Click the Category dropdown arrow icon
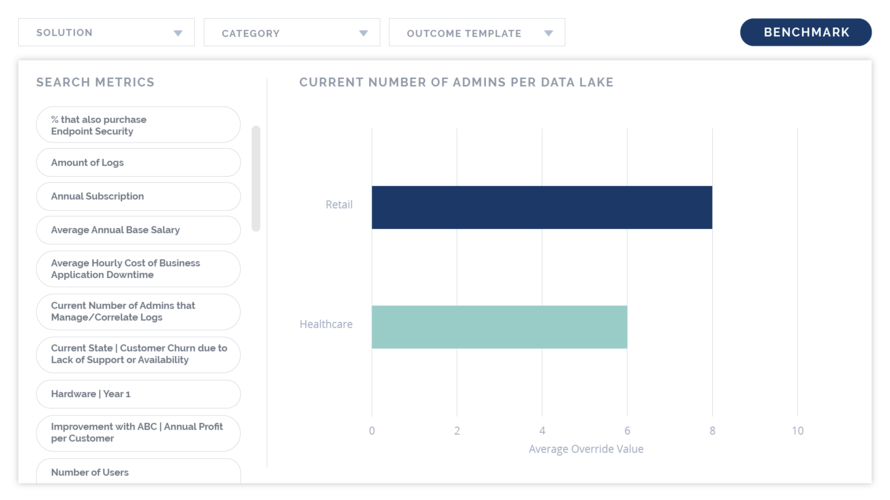This screenshot has height=500, width=890. [x=363, y=33]
